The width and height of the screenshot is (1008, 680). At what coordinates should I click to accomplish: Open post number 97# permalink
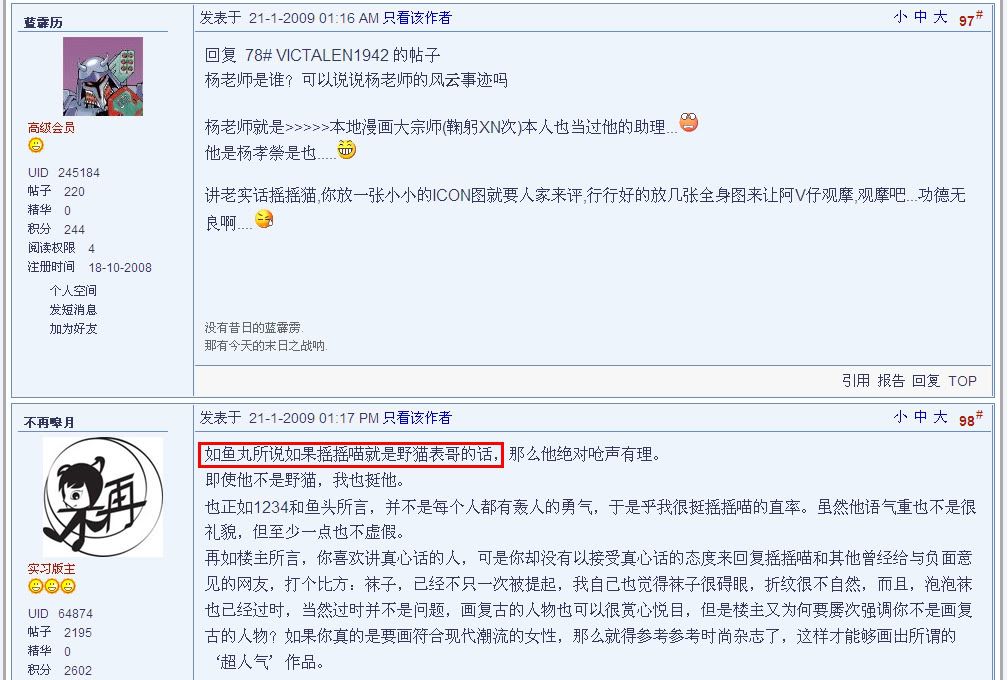click(x=970, y=19)
